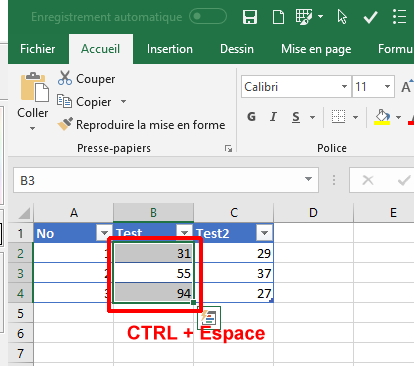Switch to the Accueil tab
The width and height of the screenshot is (414, 366).
click(101, 49)
